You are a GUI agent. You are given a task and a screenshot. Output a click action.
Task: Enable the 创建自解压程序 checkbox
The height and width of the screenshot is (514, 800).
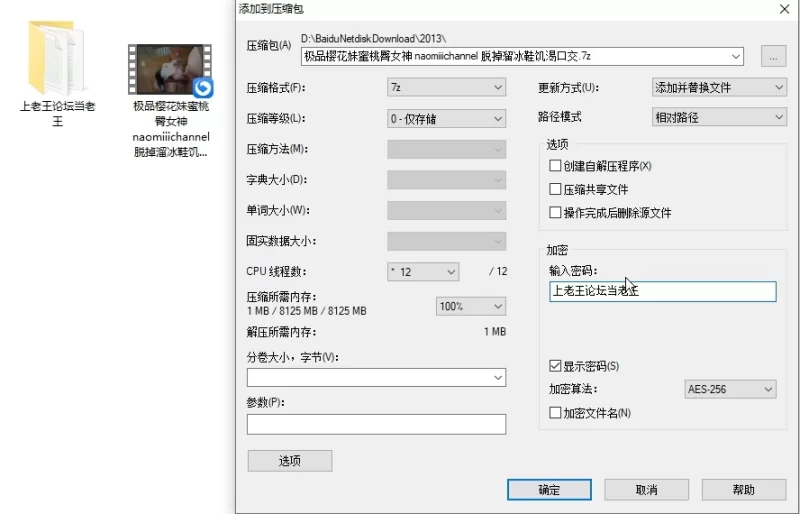tap(556, 166)
